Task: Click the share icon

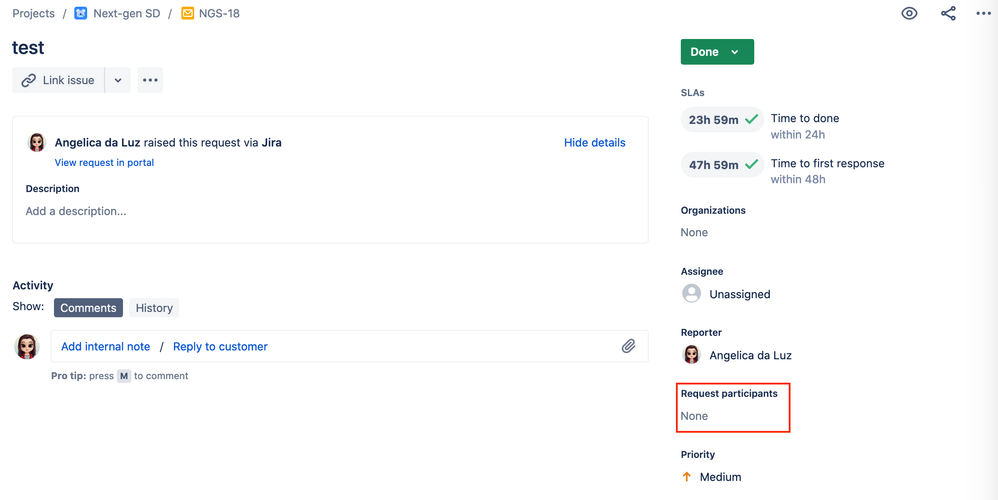Action: [x=948, y=13]
